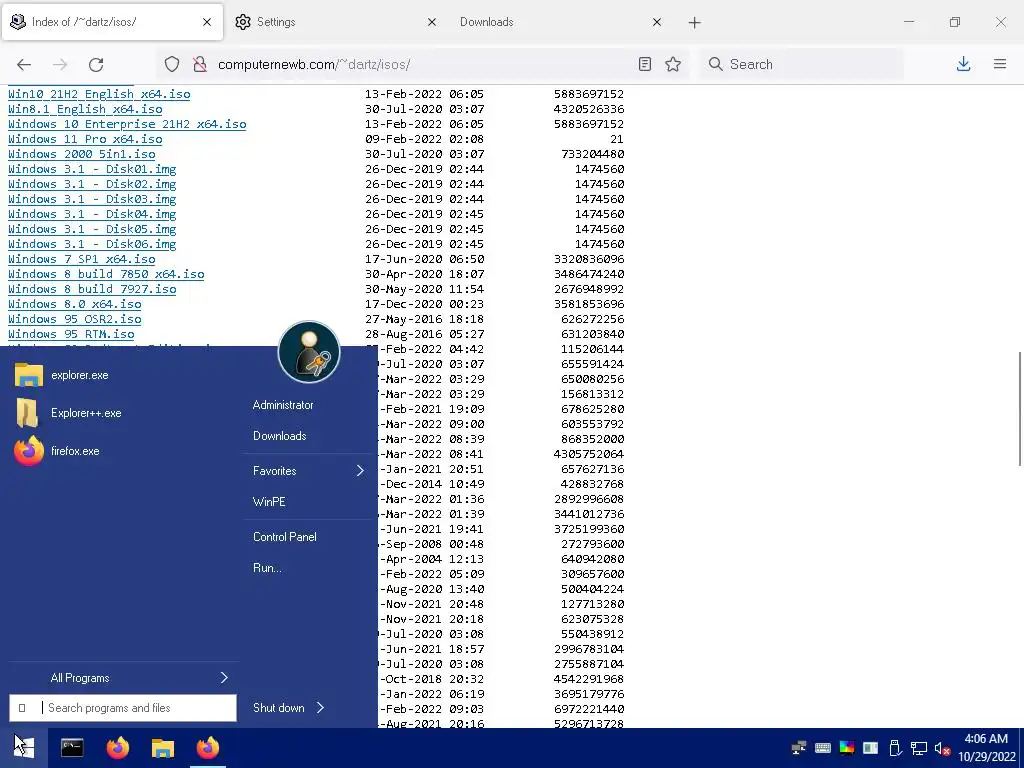
Task: Click the browser back arrow
Action: coord(24,64)
